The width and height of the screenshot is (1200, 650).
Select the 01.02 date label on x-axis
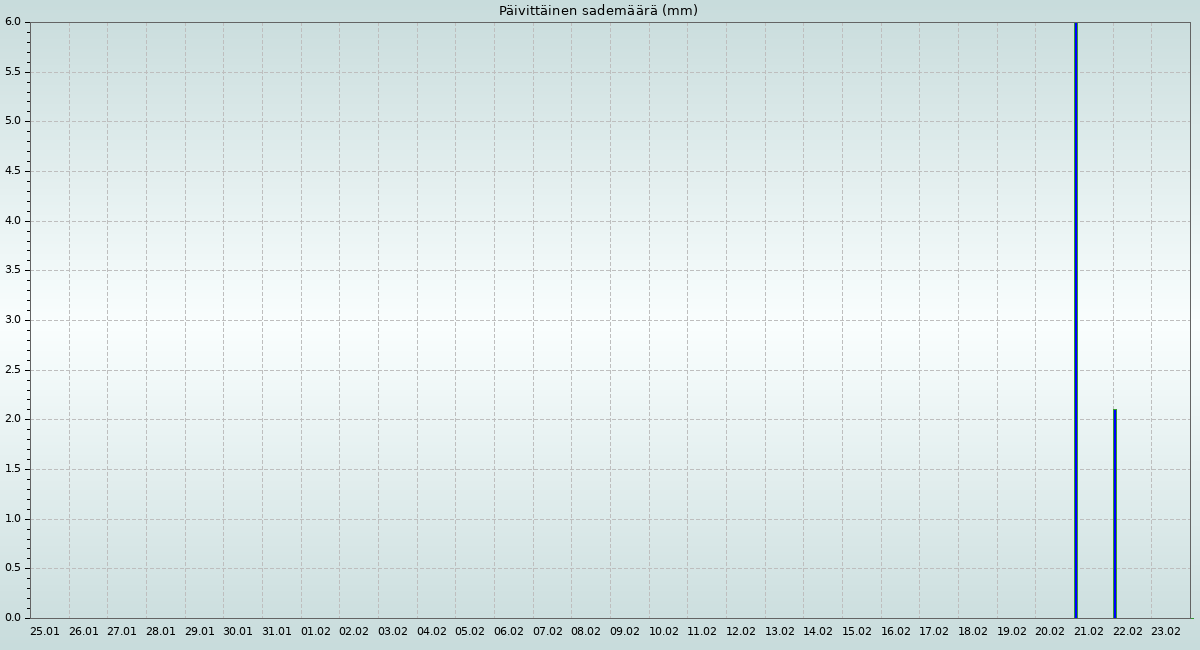[x=315, y=631]
